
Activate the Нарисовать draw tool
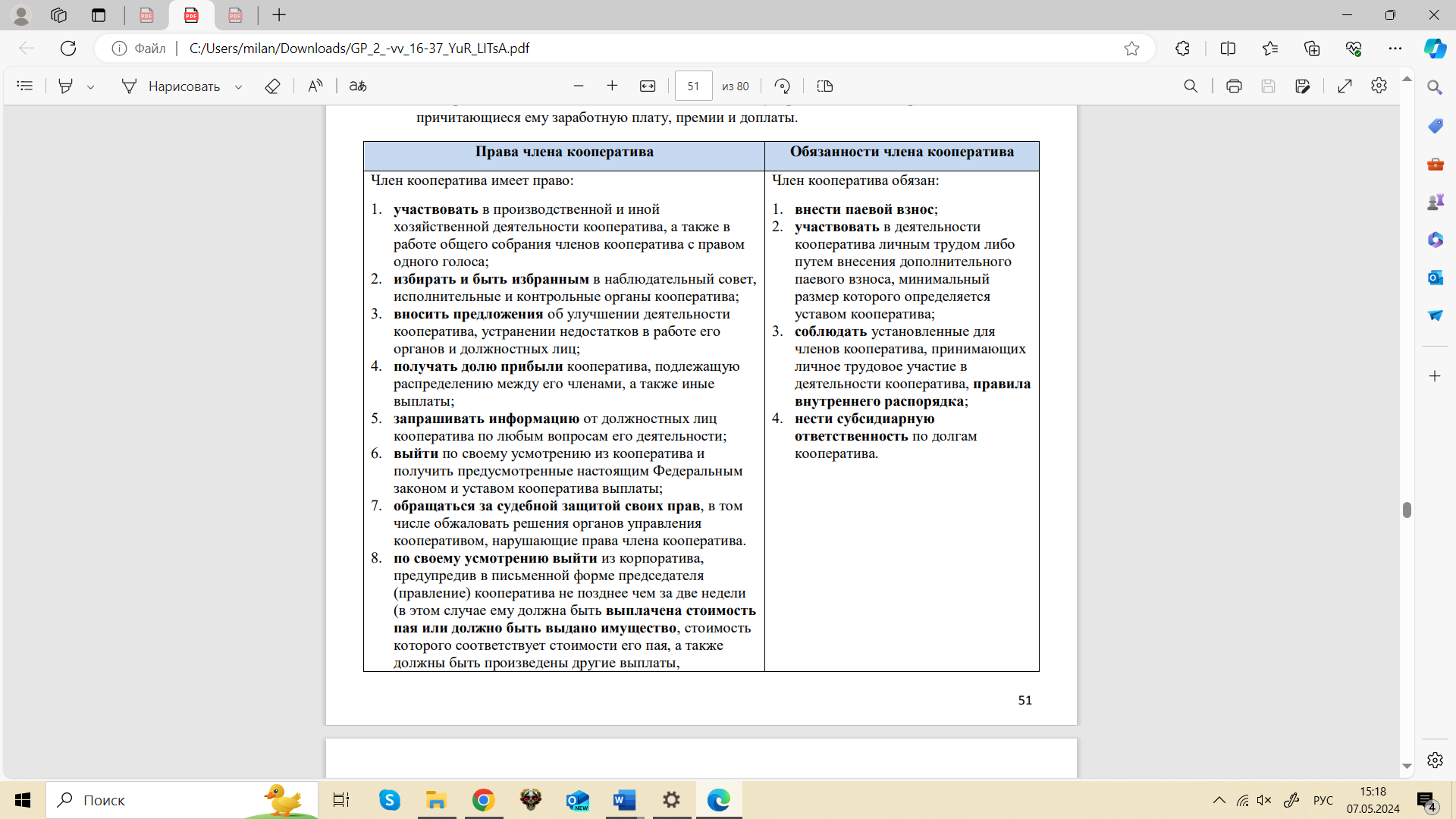click(x=171, y=86)
